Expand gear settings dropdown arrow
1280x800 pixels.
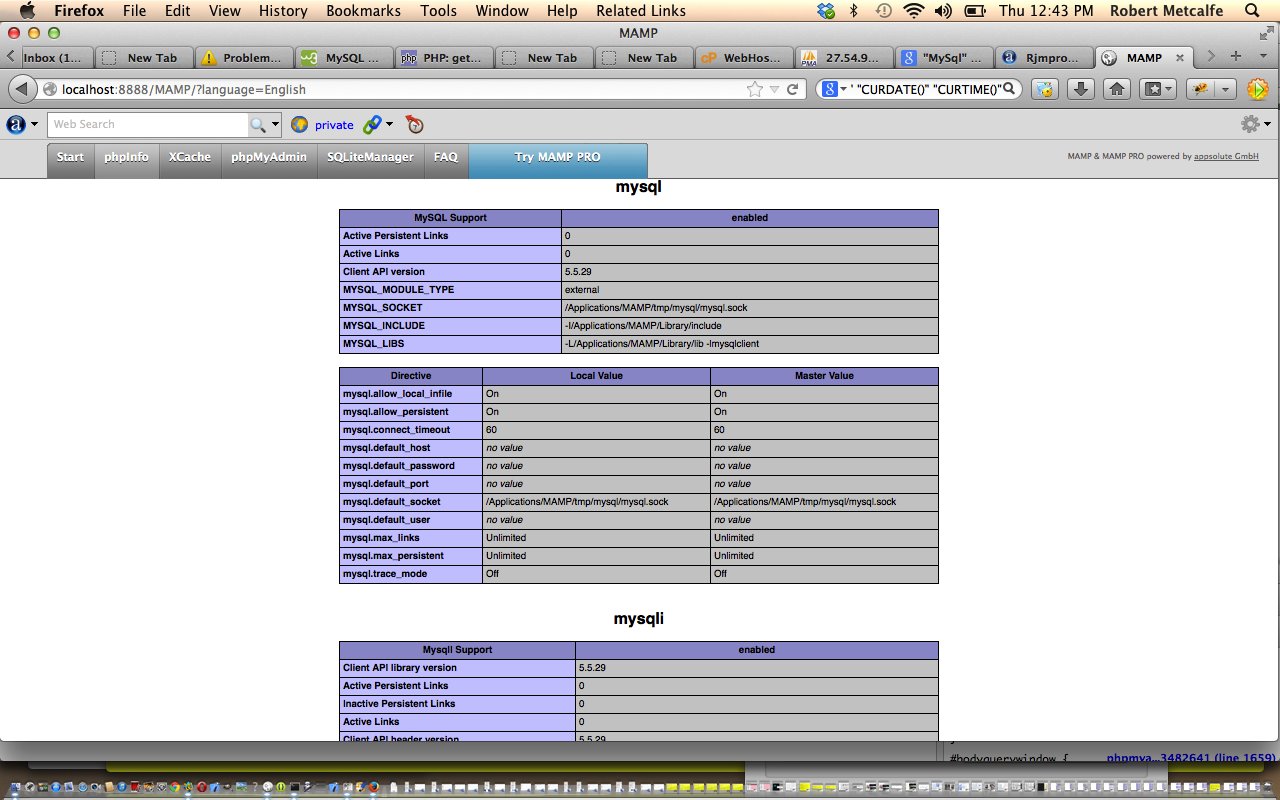coord(1268,124)
